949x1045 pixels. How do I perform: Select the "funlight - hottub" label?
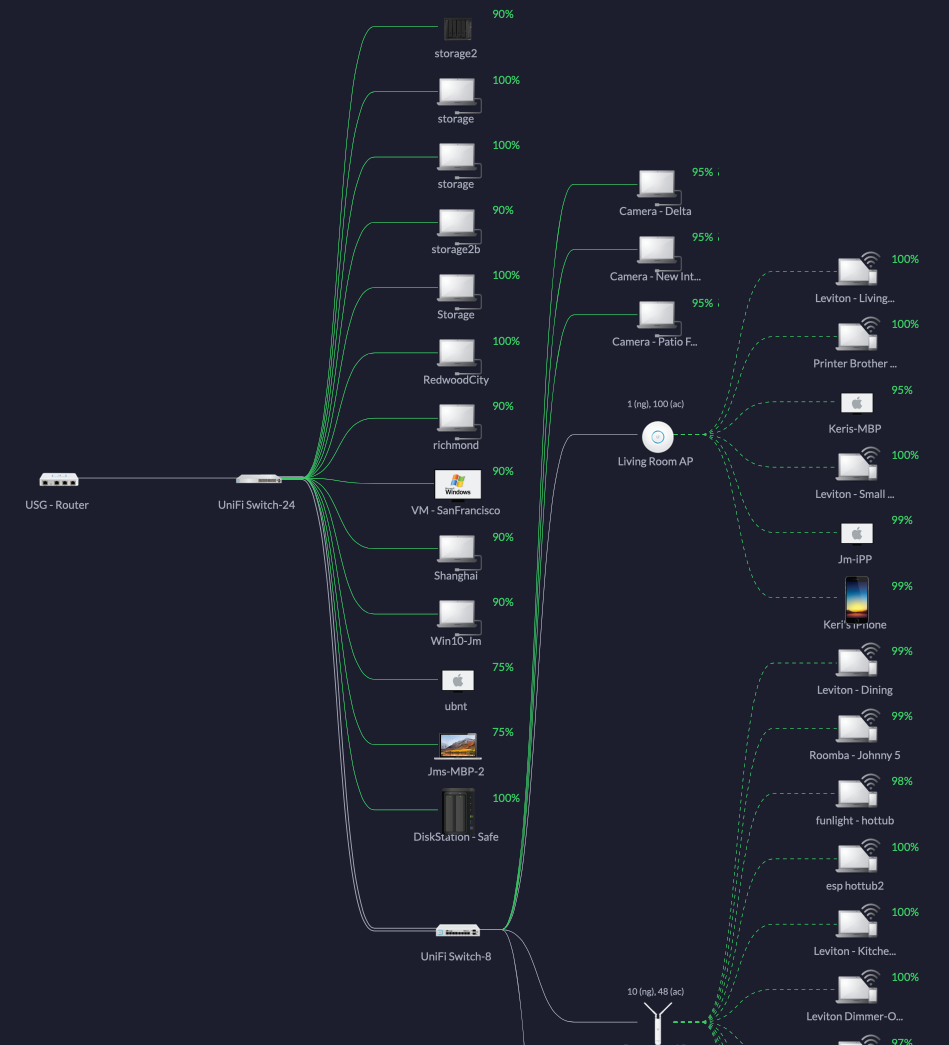coord(855,822)
